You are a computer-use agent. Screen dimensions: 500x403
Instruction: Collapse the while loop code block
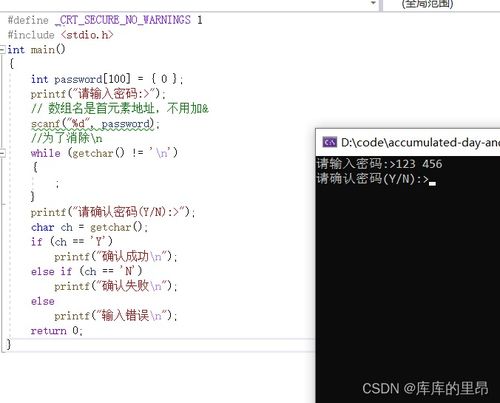(x=2, y=153)
